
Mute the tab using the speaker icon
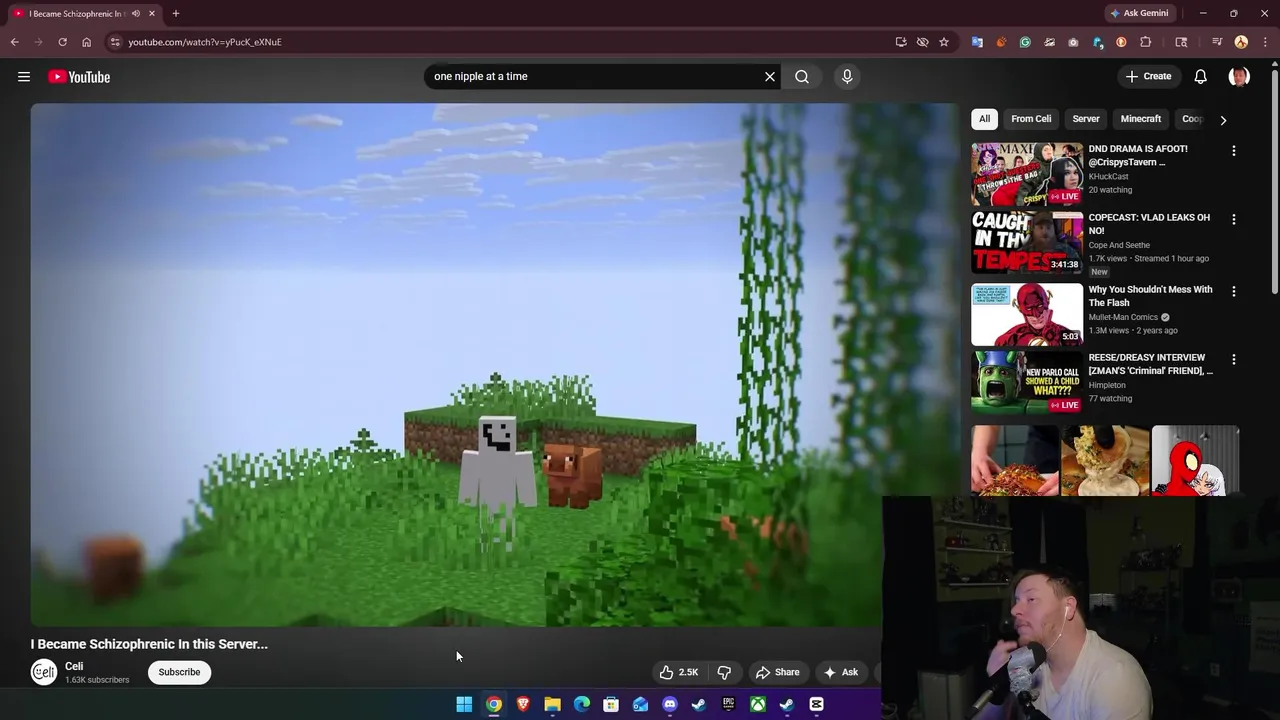(135, 13)
